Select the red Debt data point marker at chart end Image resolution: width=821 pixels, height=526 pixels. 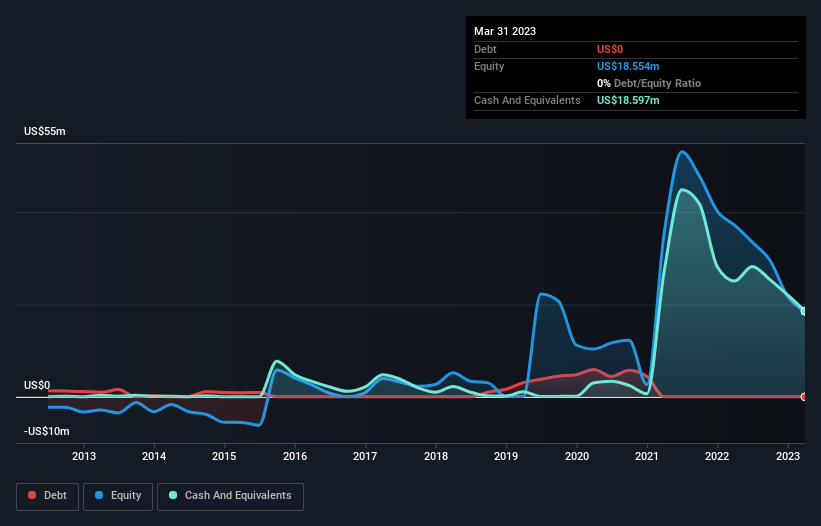(x=804, y=397)
